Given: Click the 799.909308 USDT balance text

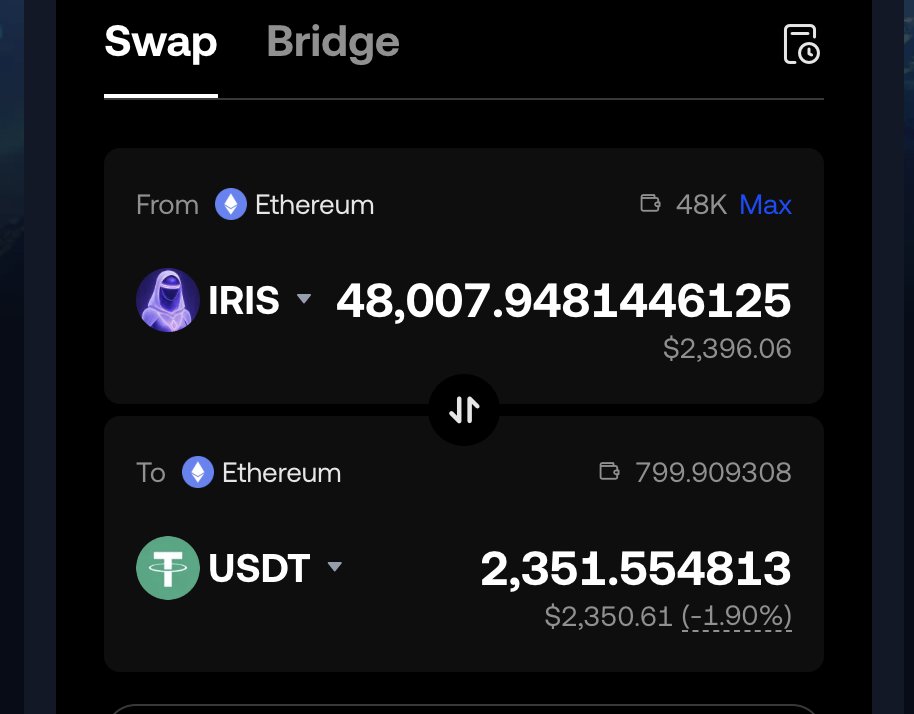Looking at the screenshot, I should pos(713,472).
